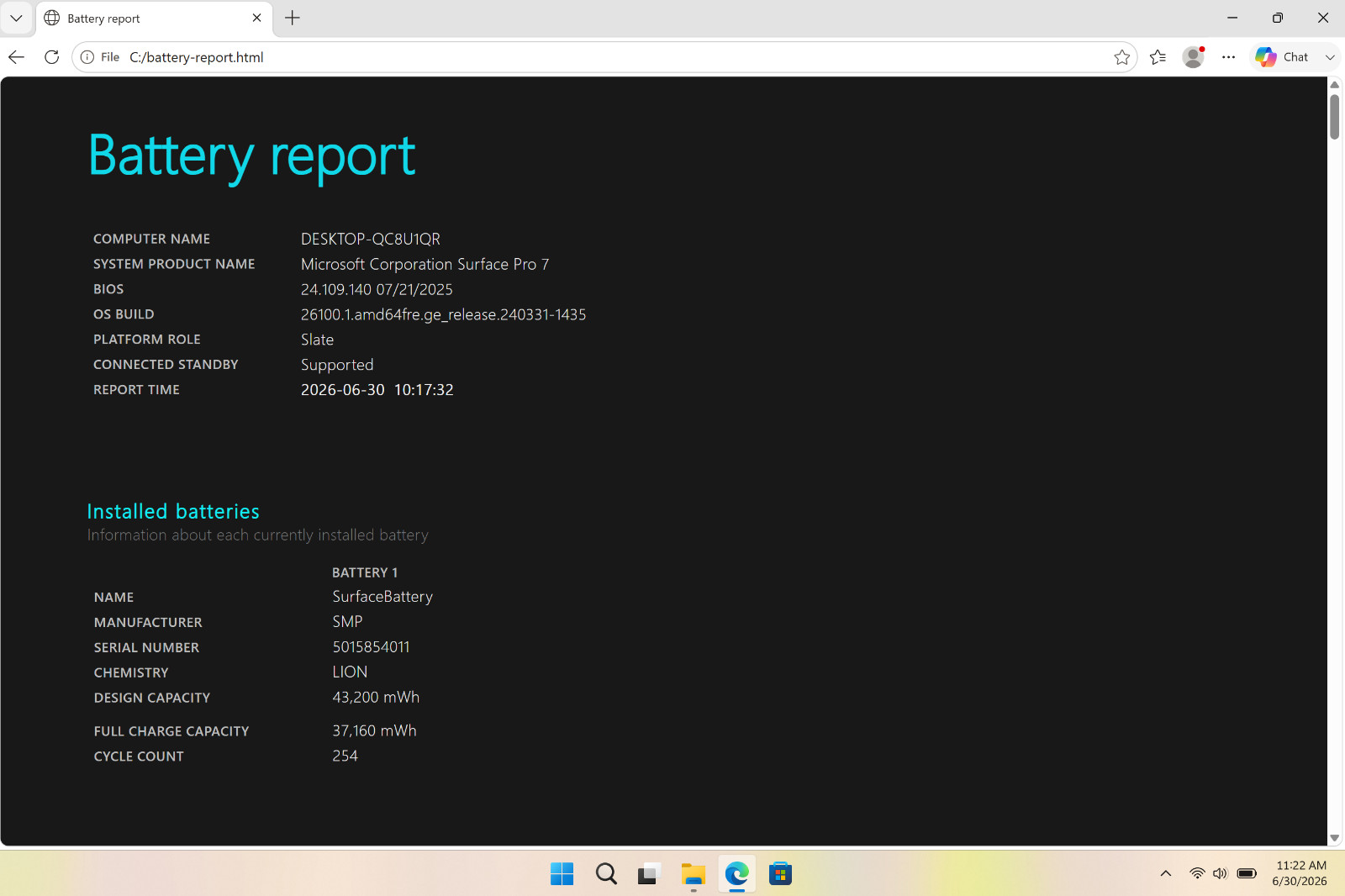1345x896 pixels.
Task: Click cycle count value 254
Action: pyautogui.click(x=345, y=756)
